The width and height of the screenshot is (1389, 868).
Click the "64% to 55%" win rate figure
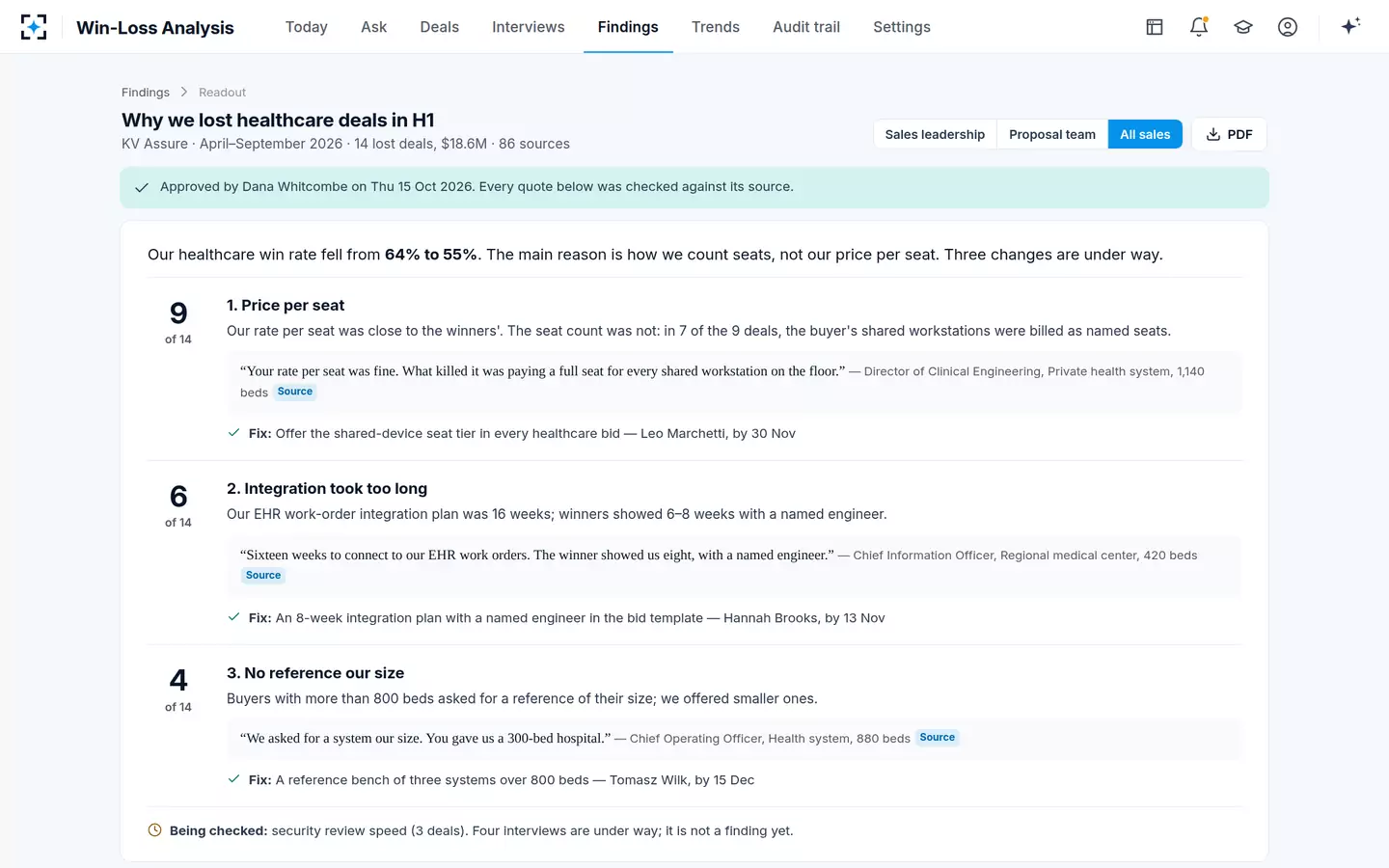point(431,255)
